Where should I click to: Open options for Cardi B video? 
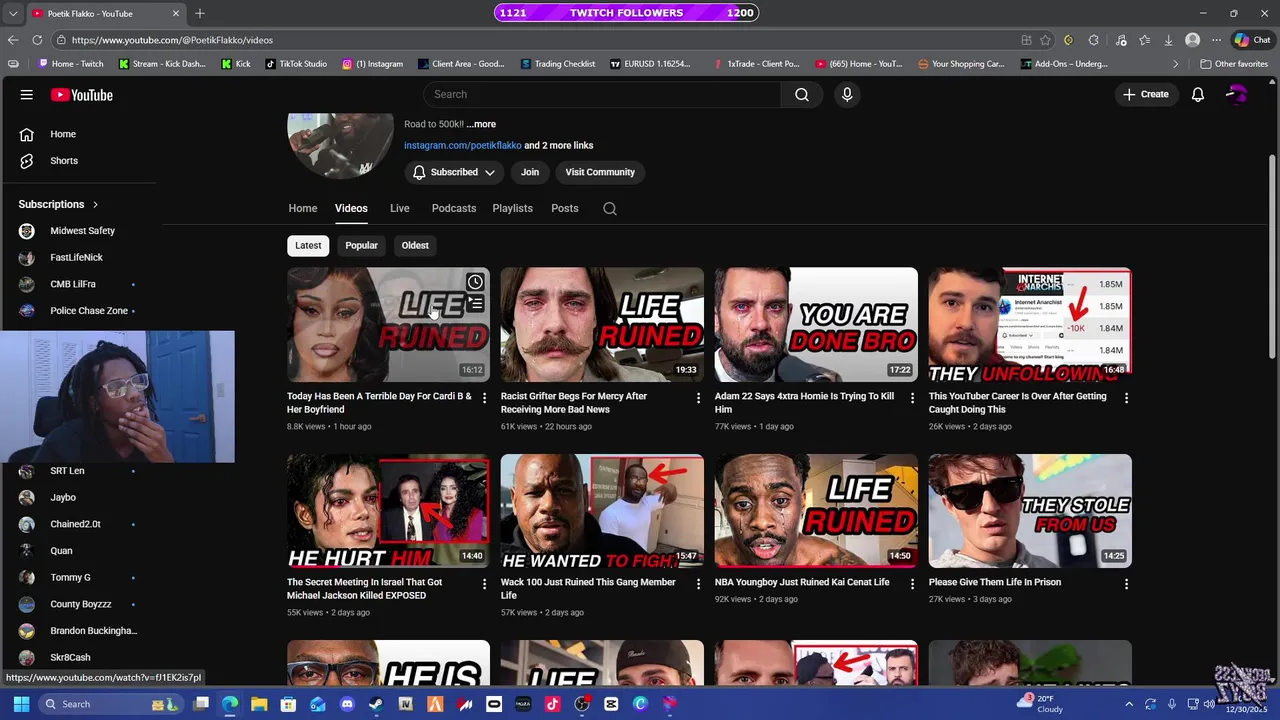484,398
